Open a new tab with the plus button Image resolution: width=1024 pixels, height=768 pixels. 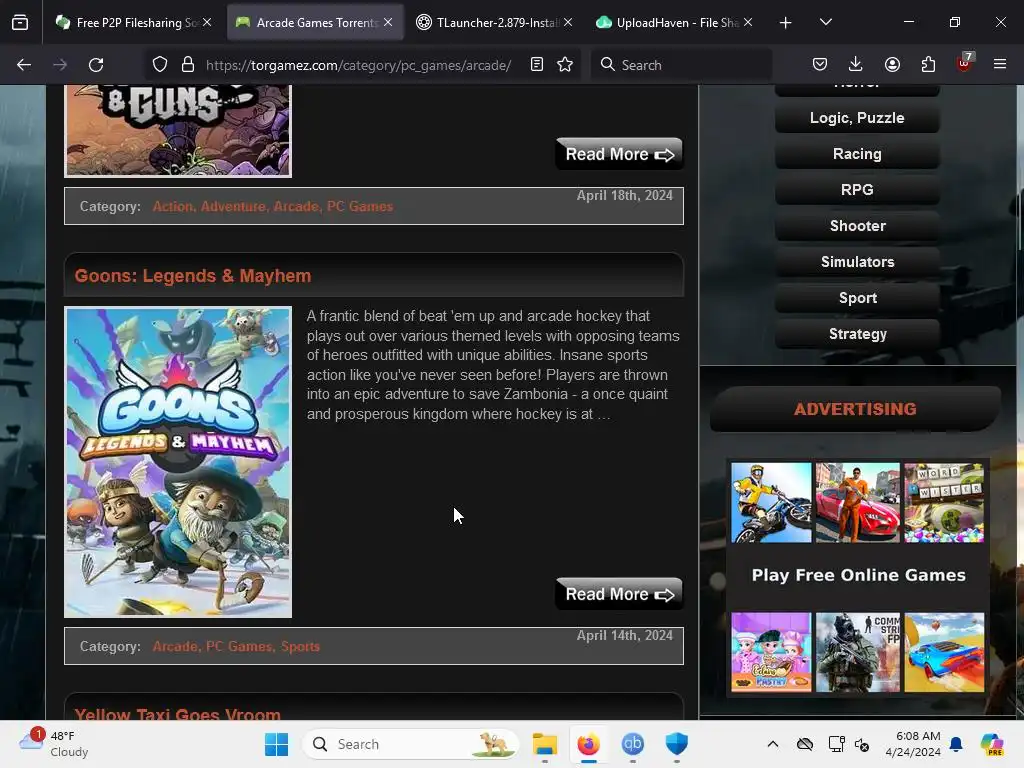point(786,23)
